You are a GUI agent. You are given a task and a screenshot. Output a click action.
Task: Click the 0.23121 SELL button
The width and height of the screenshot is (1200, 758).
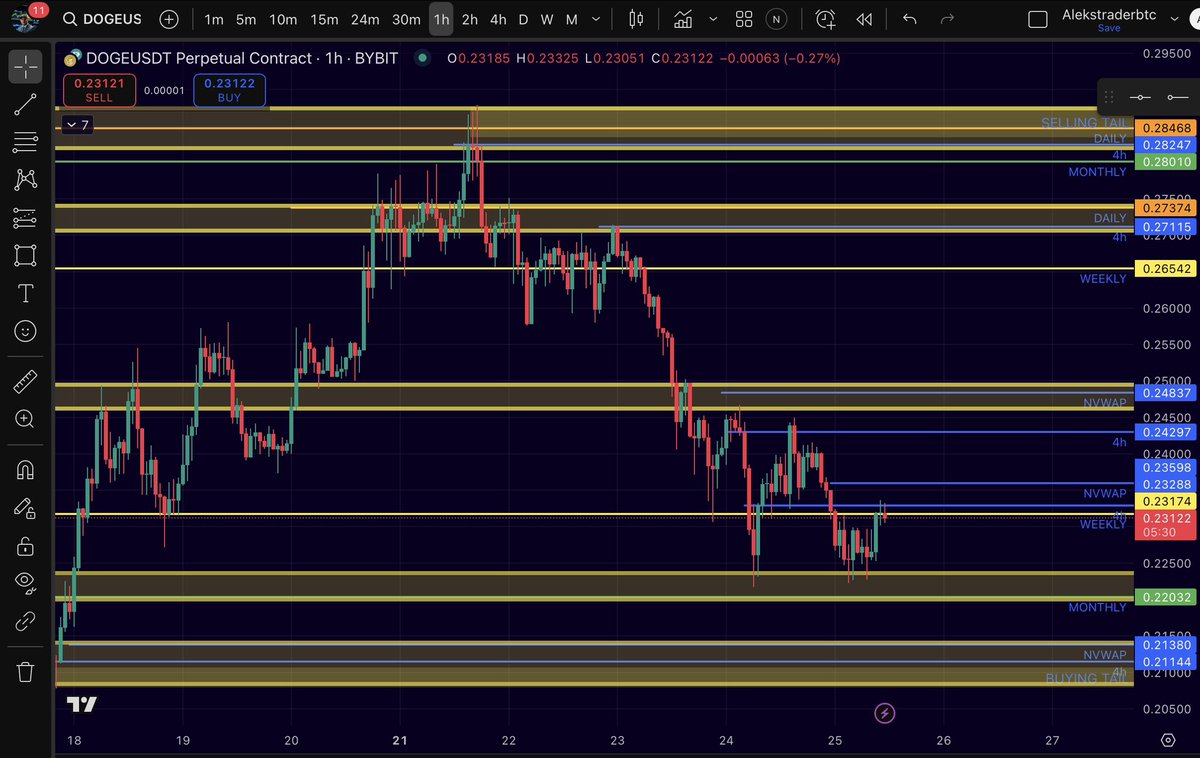(99, 90)
